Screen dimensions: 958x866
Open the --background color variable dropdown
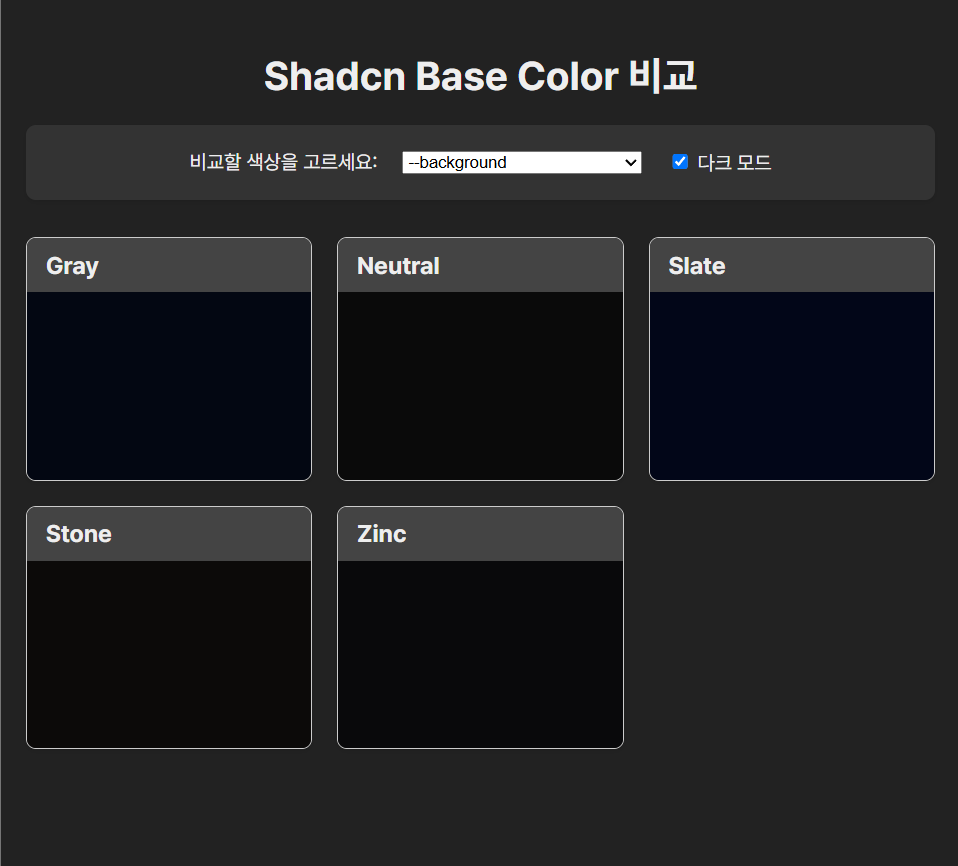(522, 163)
